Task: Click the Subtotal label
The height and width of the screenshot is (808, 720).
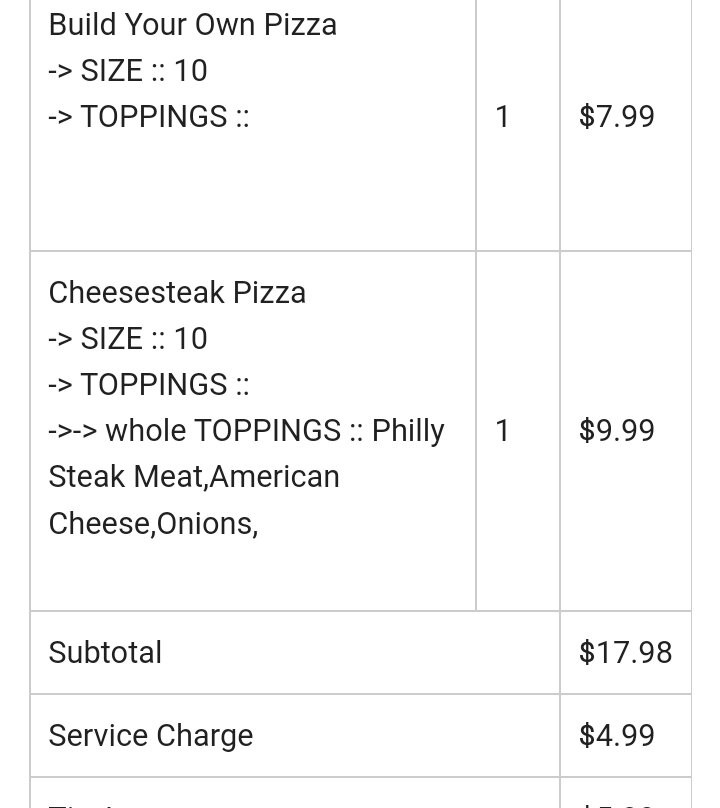Action: pyautogui.click(x=105, y=652)
